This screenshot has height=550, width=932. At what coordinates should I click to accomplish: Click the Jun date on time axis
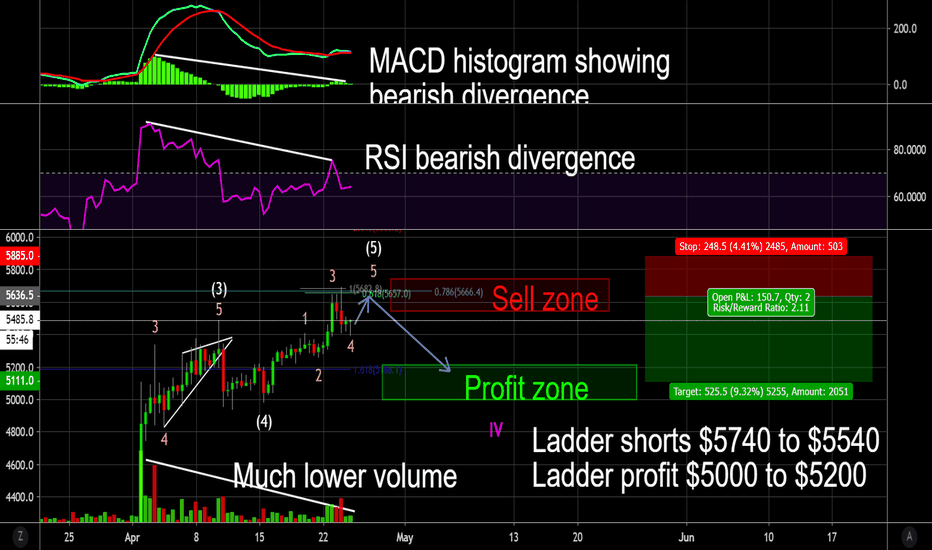pos(687,538)
